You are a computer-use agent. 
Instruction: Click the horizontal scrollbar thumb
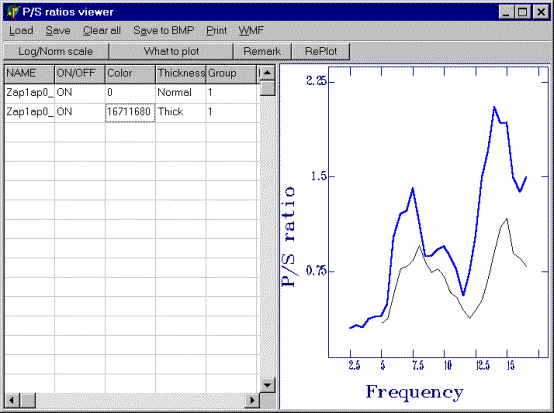pyautogui.click(x=28, y=400)
